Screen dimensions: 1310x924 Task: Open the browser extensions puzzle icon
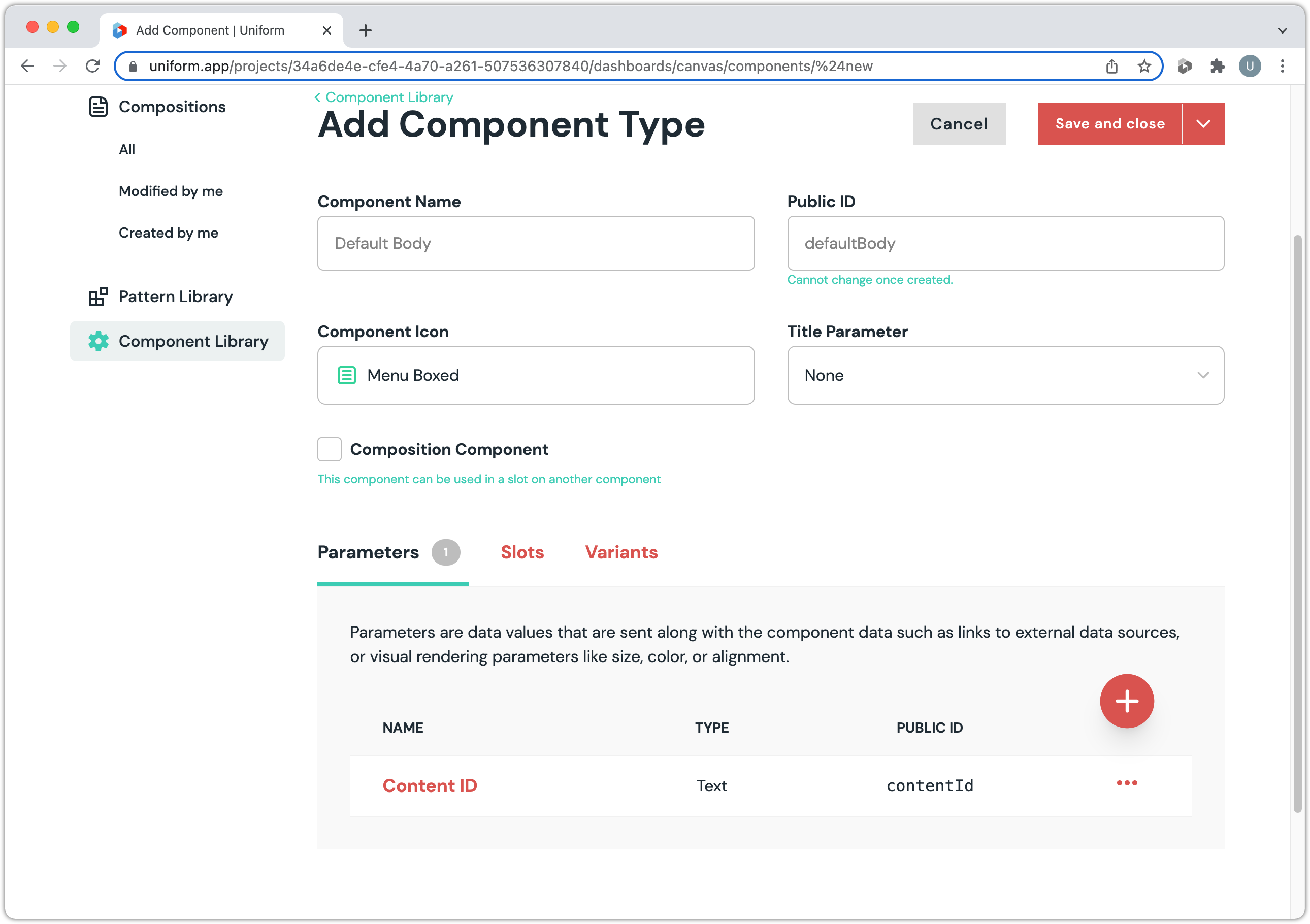(1217, 66)
